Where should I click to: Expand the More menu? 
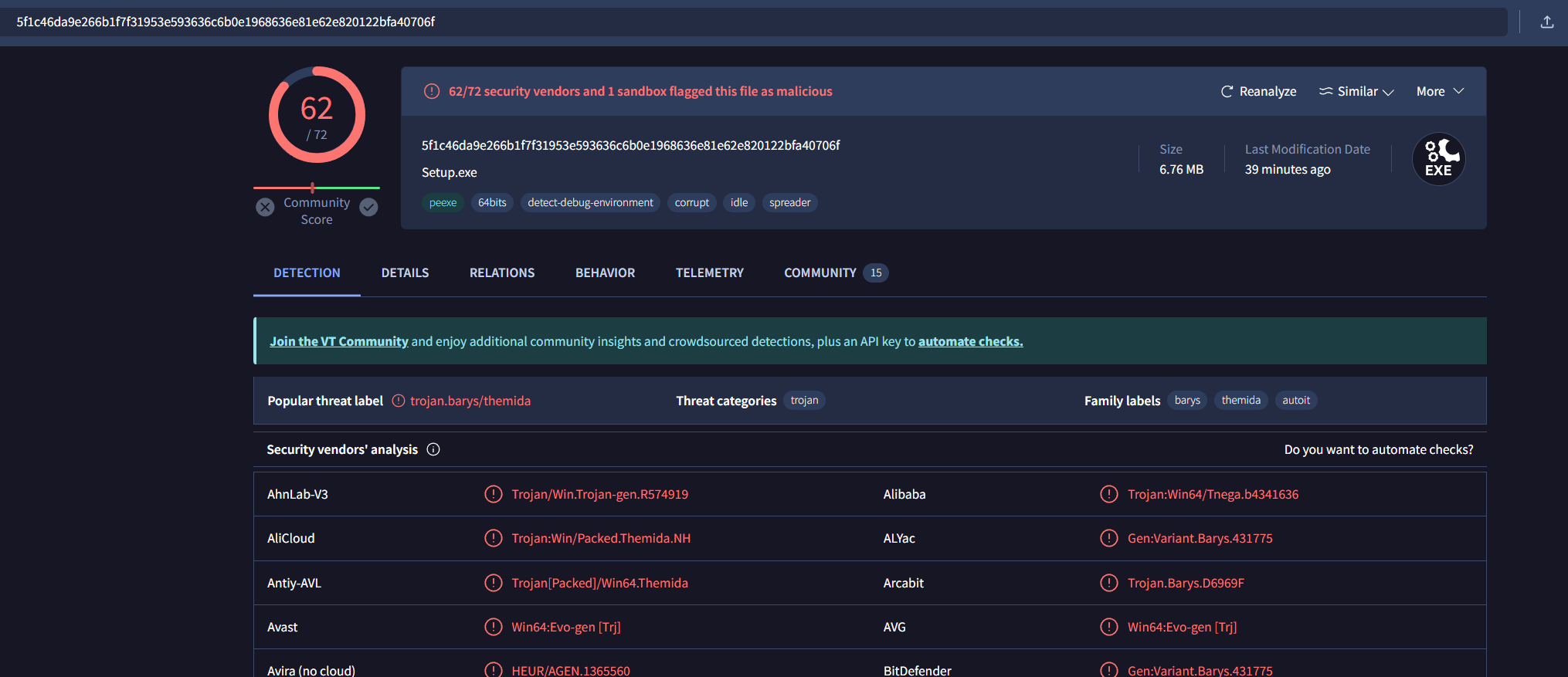(1440, 91)
